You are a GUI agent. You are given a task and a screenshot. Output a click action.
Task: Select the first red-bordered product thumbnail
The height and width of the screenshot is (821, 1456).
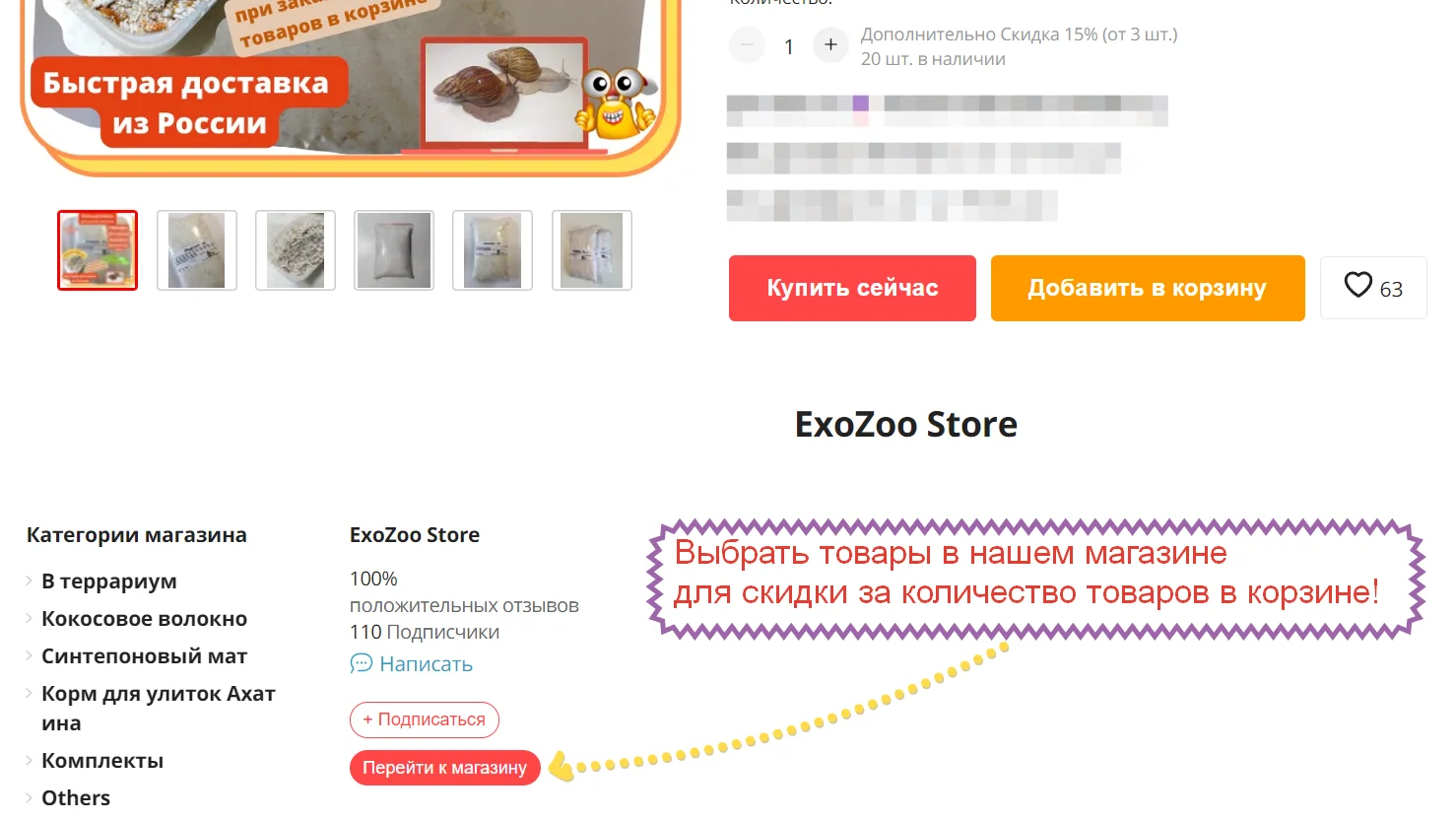click(98, 250)
